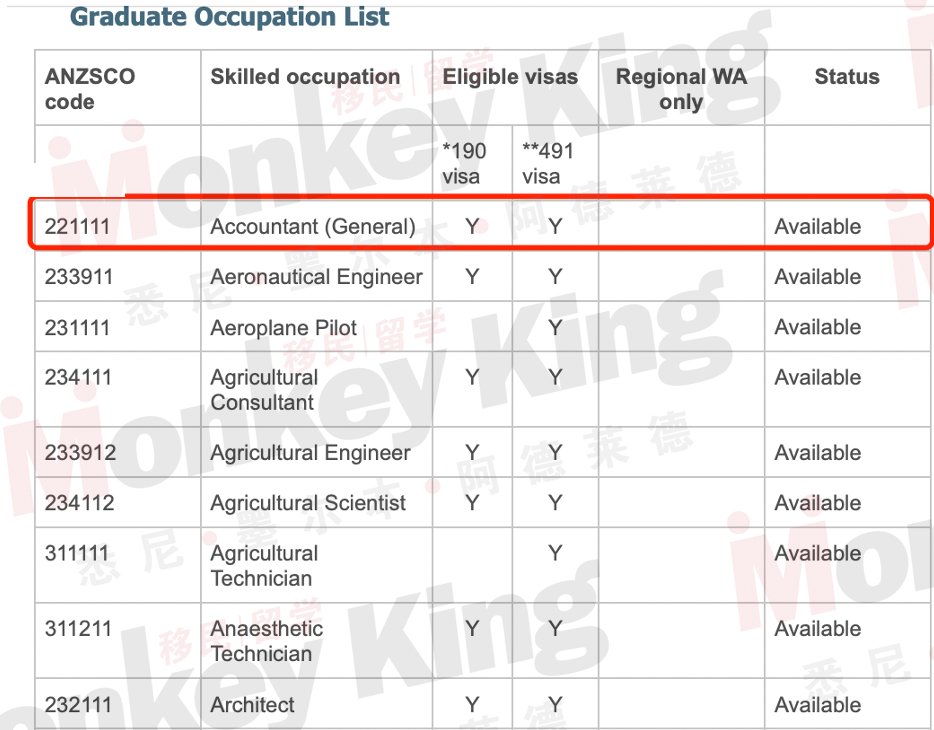Click Available status for Aeroplane Pilot

[817, 327]
